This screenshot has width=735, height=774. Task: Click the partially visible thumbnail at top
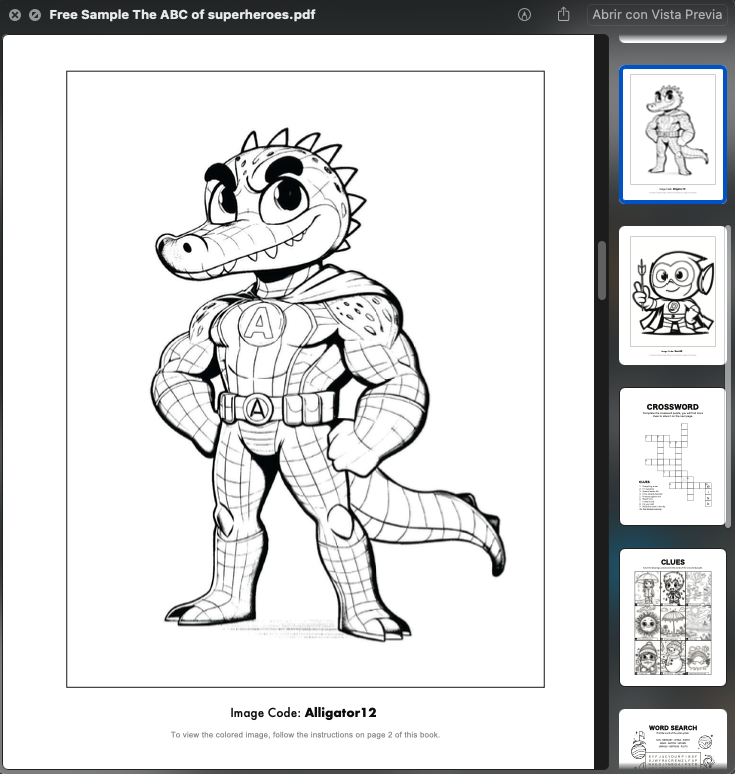pos(672,38)
